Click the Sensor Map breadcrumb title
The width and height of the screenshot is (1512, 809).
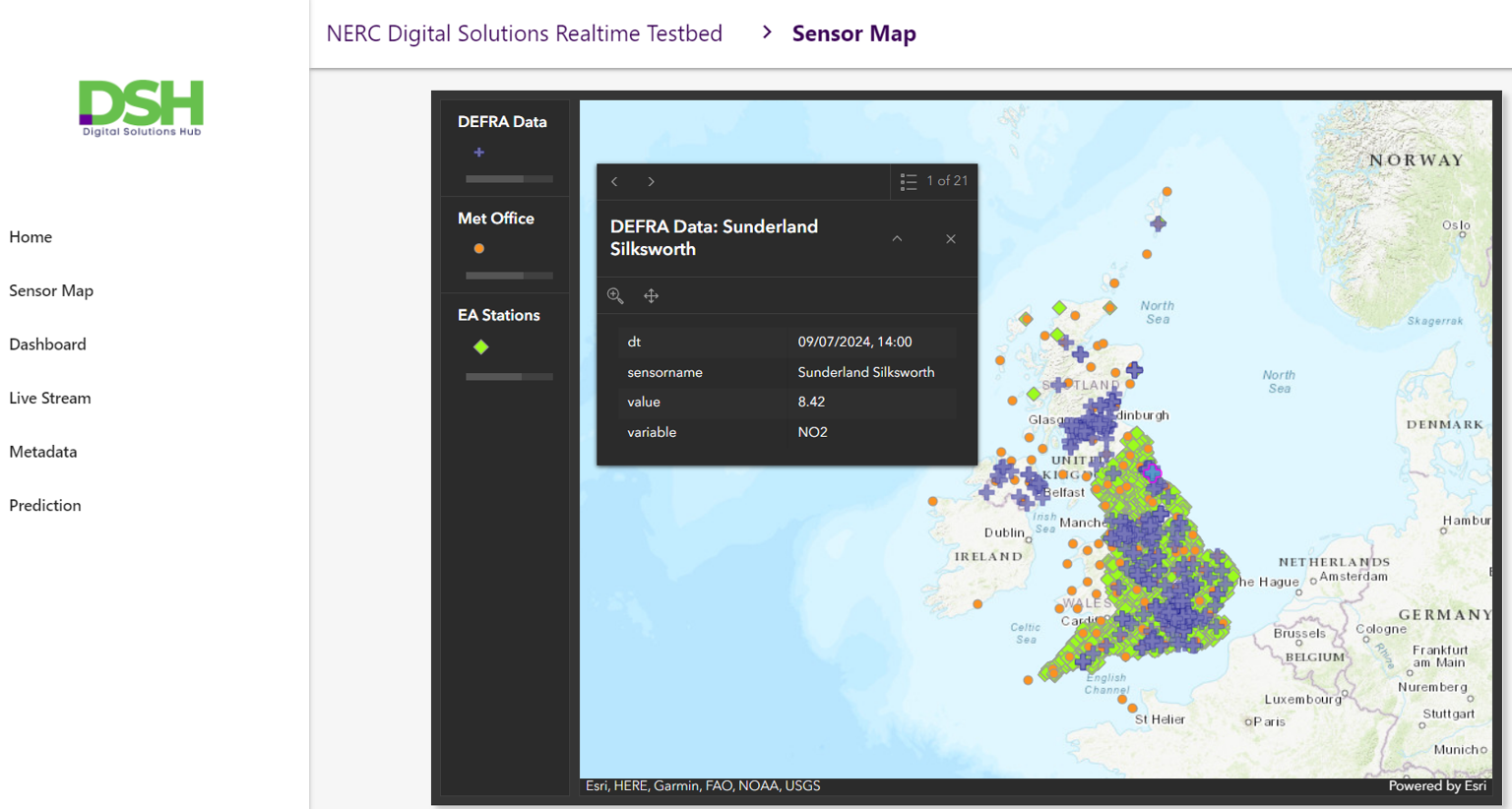854,33
